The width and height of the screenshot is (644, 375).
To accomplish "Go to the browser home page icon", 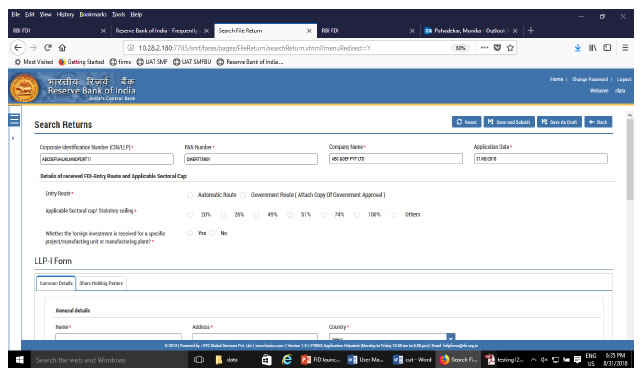I will tap(62, 48).
